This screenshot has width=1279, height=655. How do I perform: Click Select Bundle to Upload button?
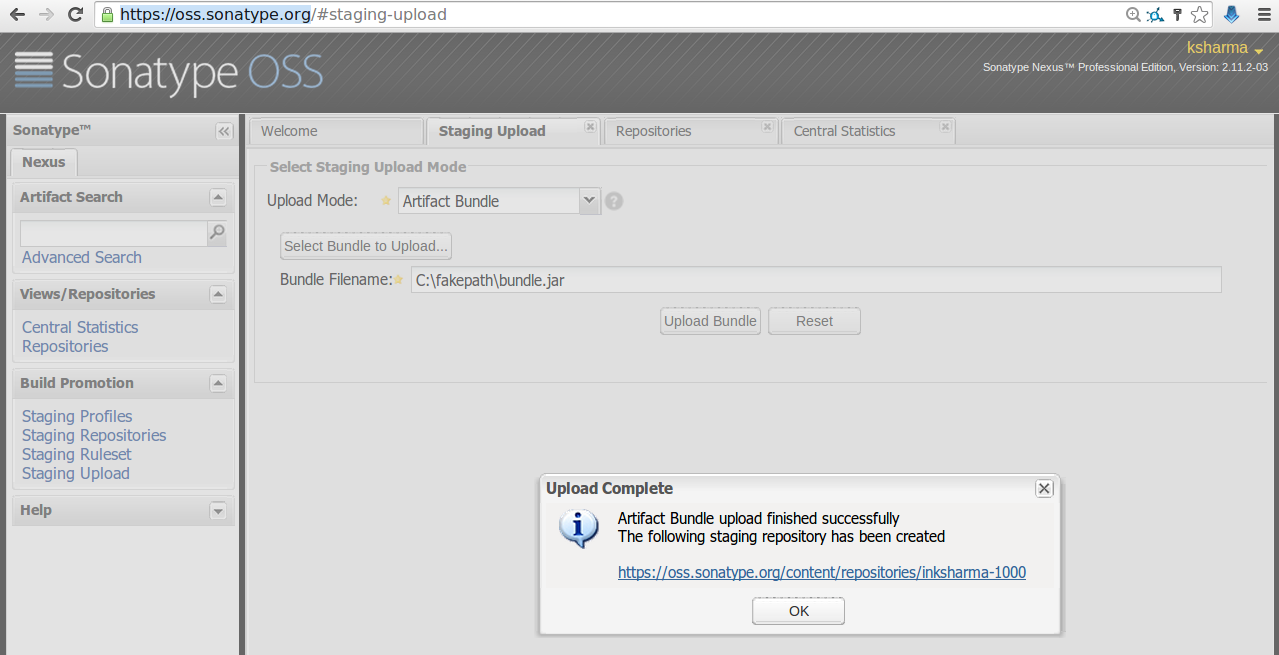point(366,246)
